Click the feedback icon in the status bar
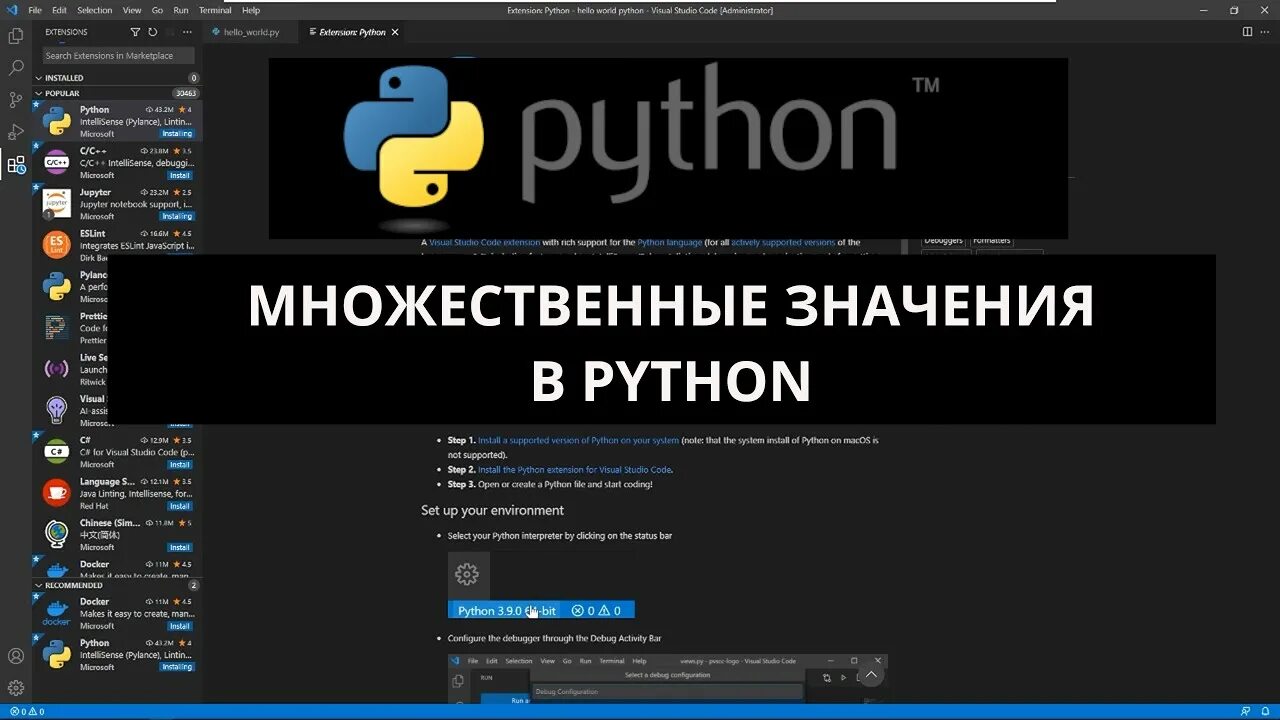1280x720 pixels. (x=1245, y=712)
